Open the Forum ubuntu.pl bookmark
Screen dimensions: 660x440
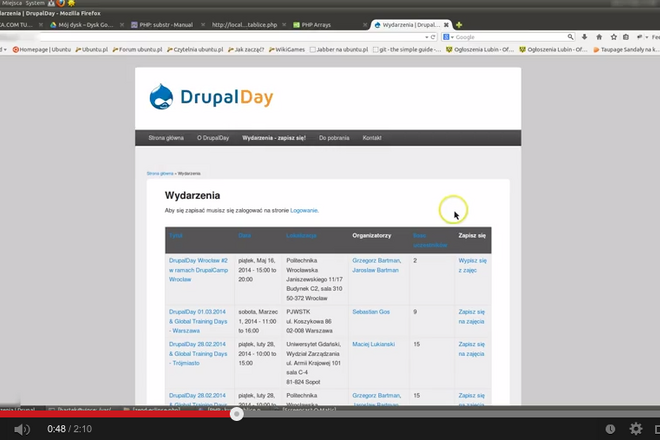(138, 49)
